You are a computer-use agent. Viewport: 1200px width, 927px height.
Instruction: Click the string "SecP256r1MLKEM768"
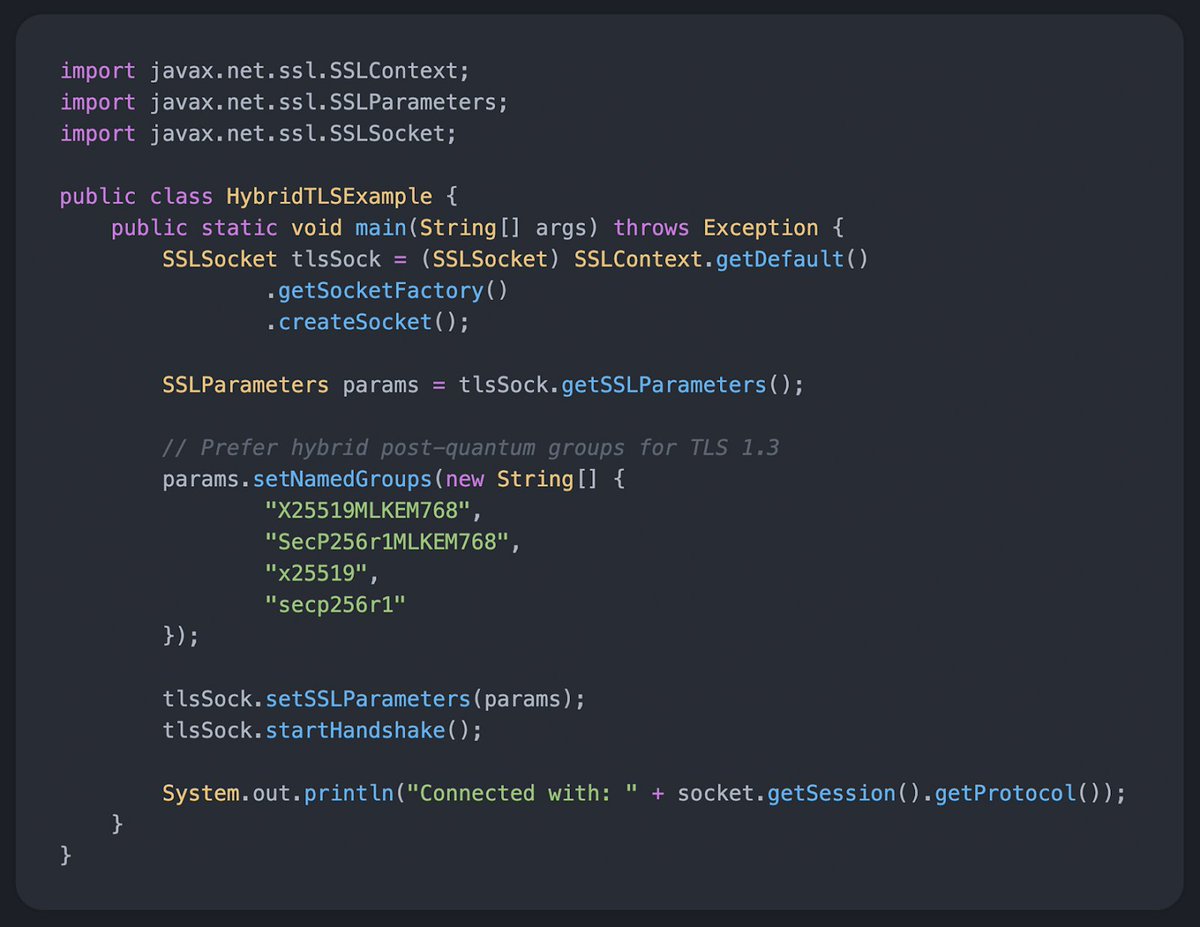(x=386, y=542)
